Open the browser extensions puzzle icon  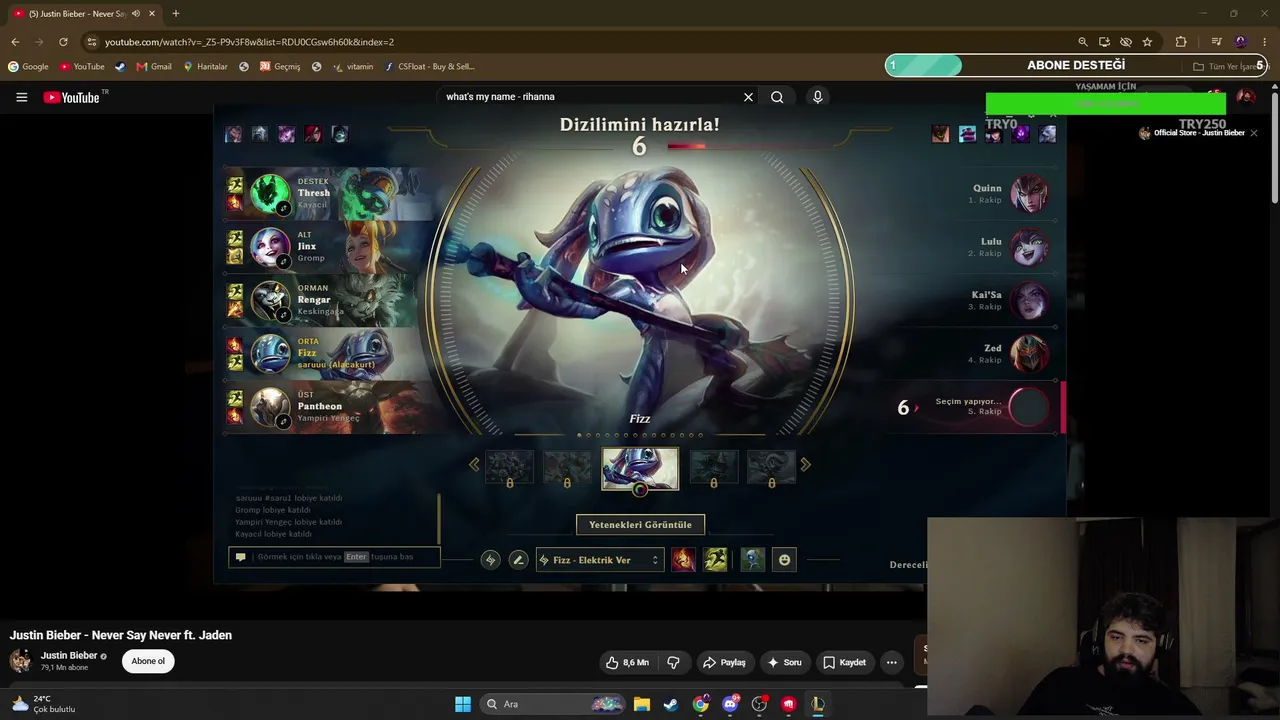[x=1181, y=42]
